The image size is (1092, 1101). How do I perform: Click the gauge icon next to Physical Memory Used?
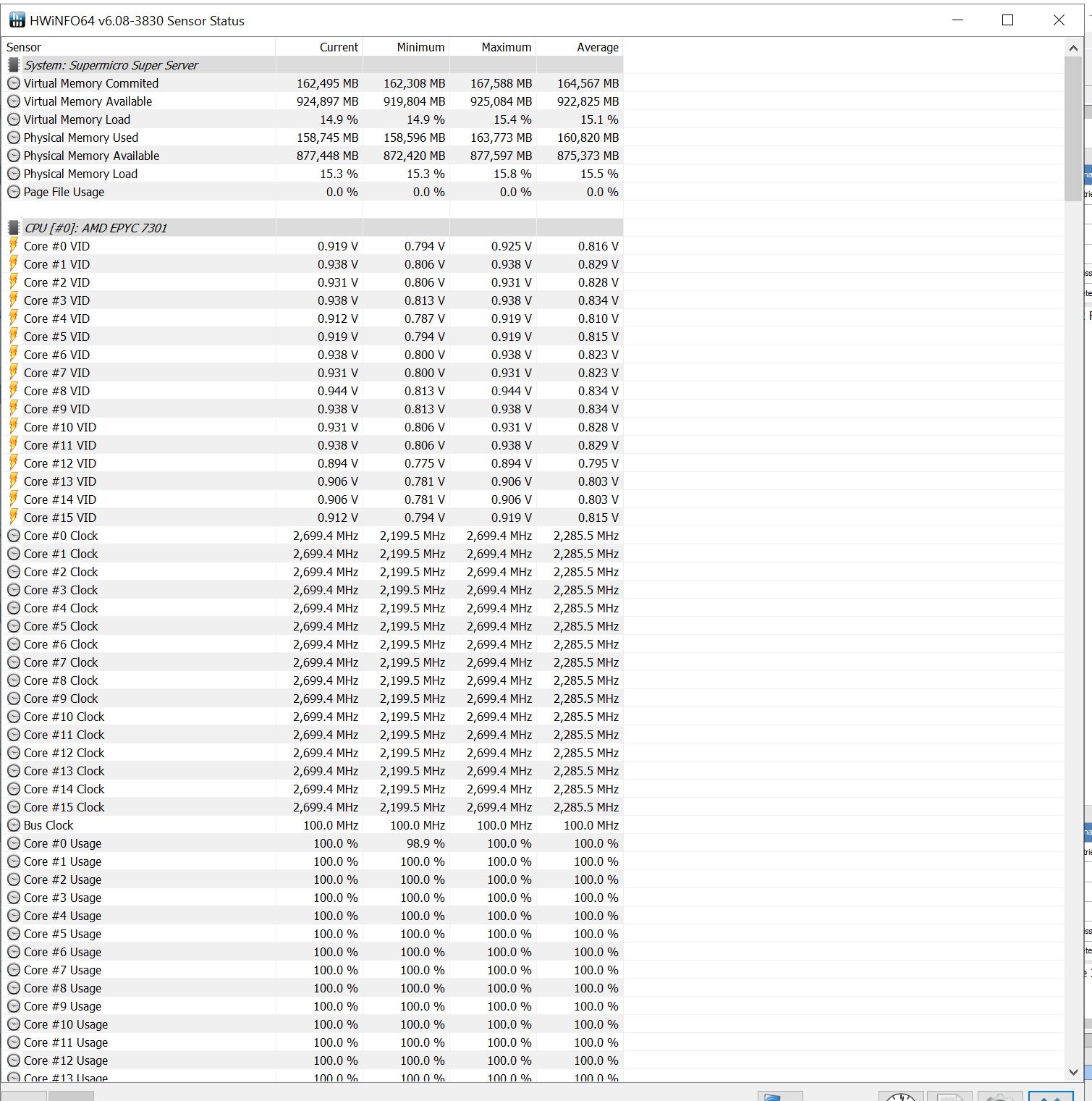click(x=14, y=138)
